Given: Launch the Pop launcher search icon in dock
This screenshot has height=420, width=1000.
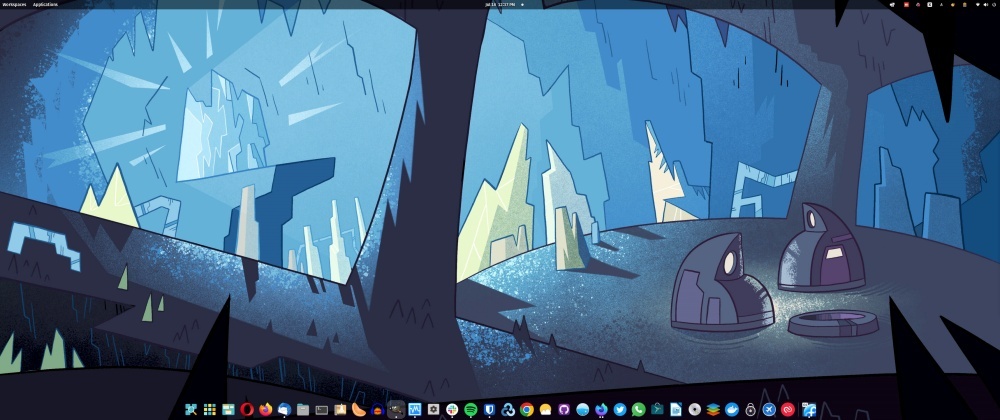Looking at the screenshot, I should [191, 409].
